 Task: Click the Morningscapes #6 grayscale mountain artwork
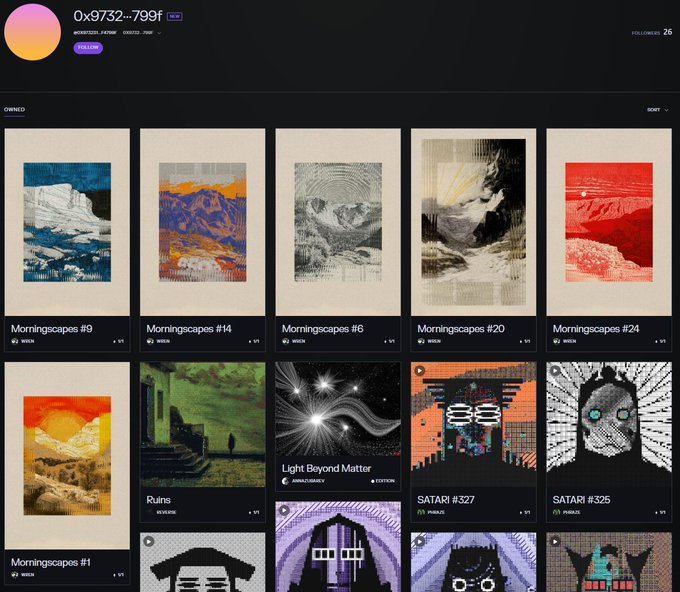pos(338,222)
